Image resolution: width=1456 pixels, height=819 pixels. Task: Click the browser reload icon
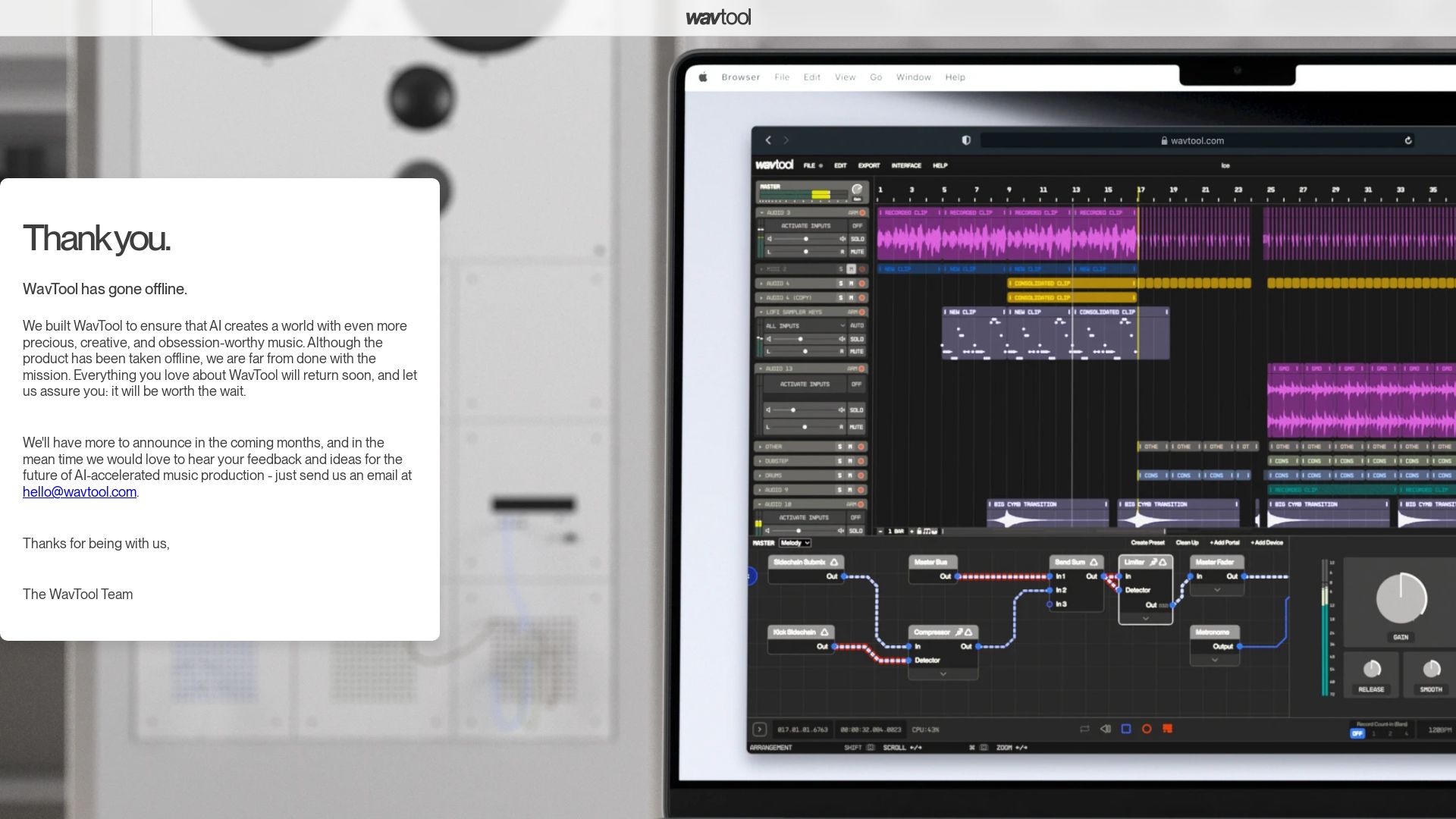pos(1408,140)
